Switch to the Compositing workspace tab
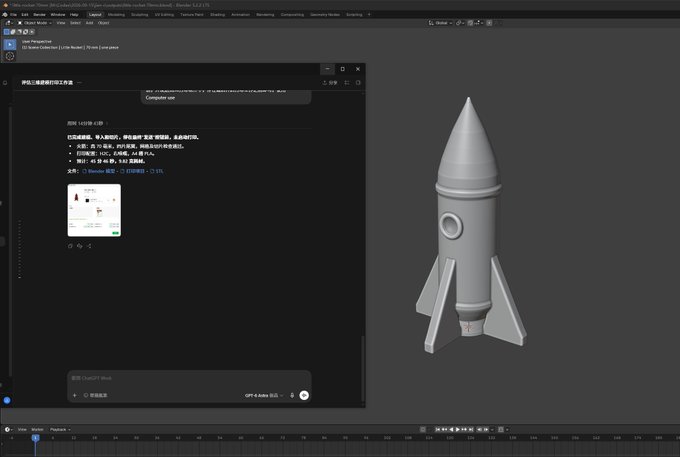The width and height of the screenshot is (680, 457). point(292,14)
